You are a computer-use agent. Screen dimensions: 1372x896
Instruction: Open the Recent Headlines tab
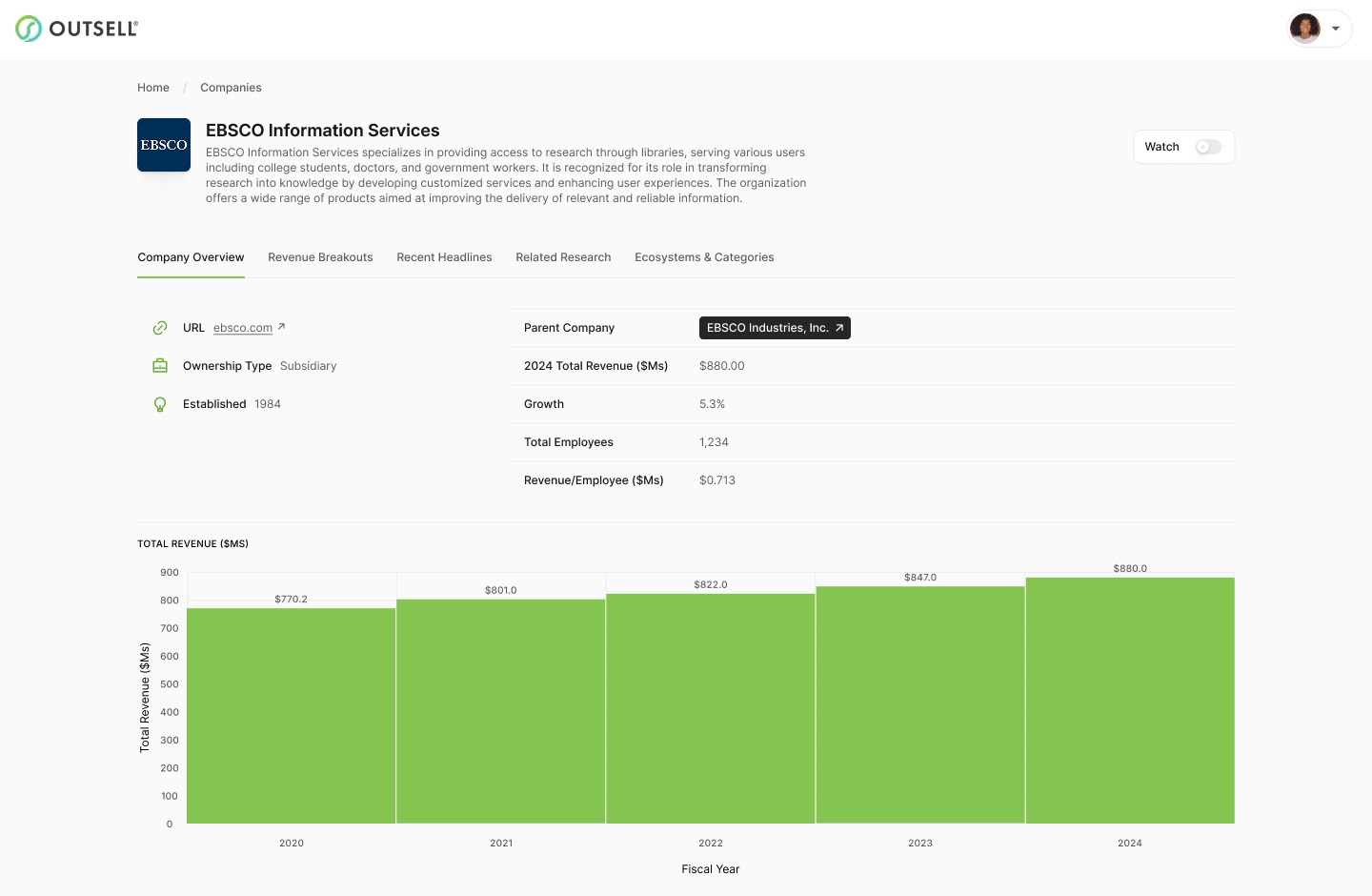[444, 257]
